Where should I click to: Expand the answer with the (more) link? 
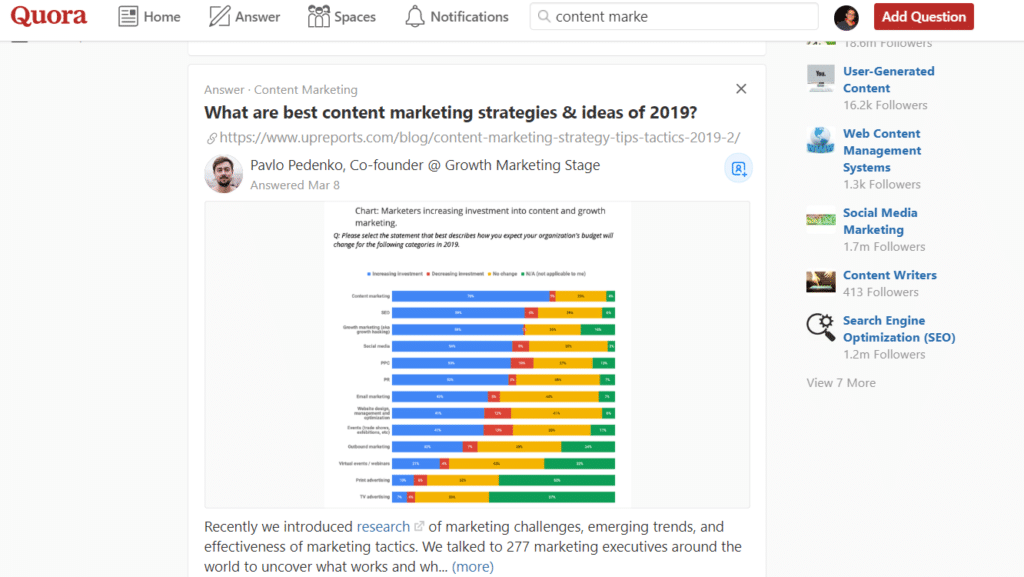coord(472,566)
